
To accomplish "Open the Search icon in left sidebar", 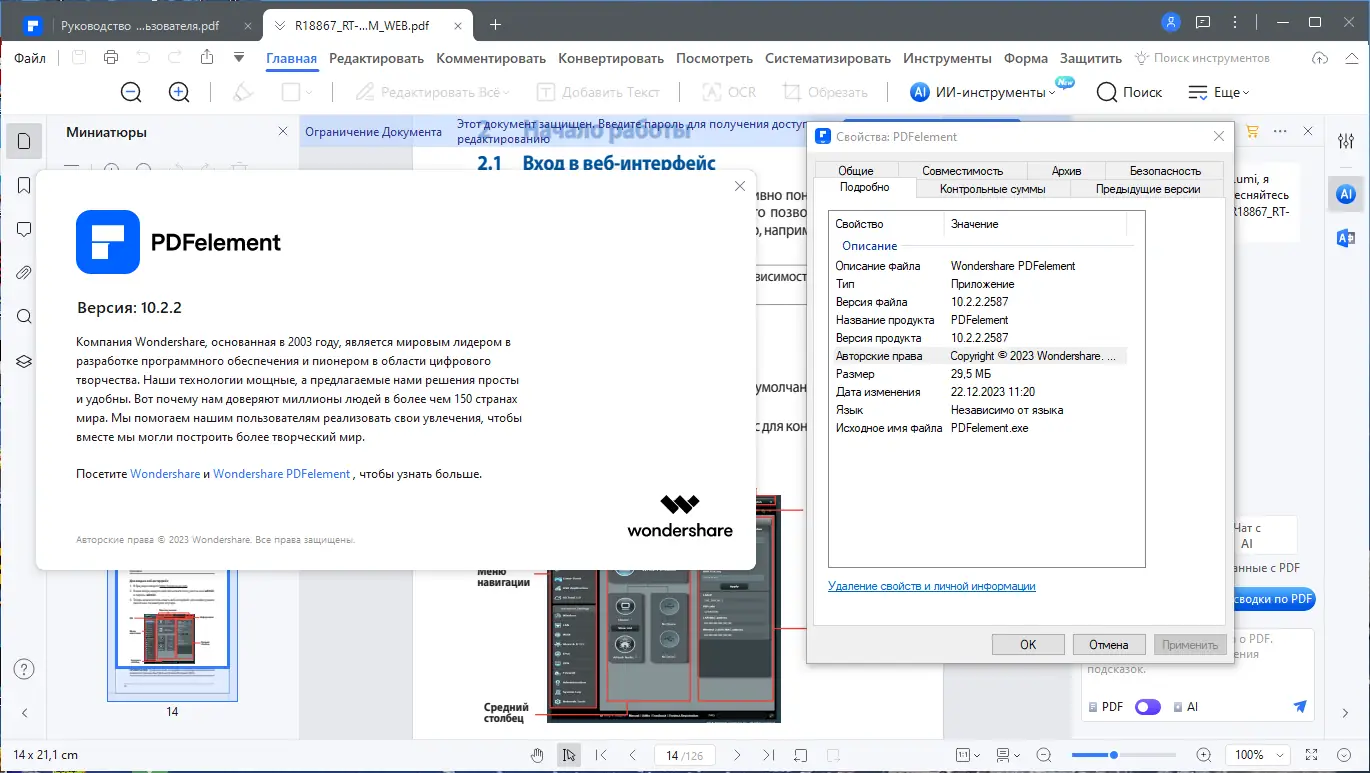I will 24,316.
